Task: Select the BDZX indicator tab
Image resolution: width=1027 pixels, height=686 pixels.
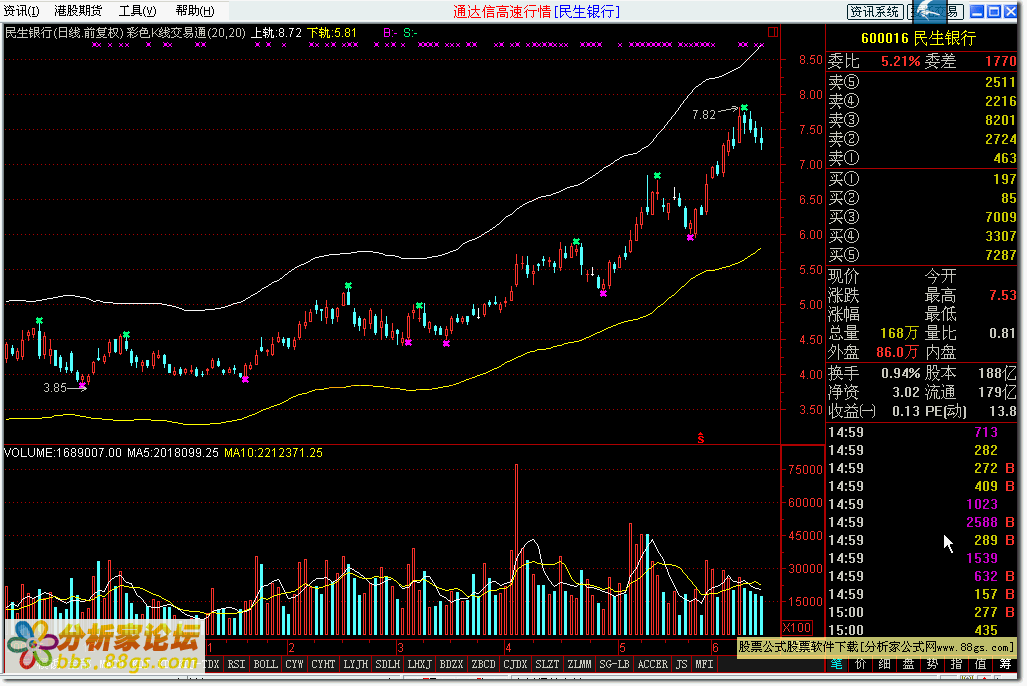Action: (x=451, y=664)
